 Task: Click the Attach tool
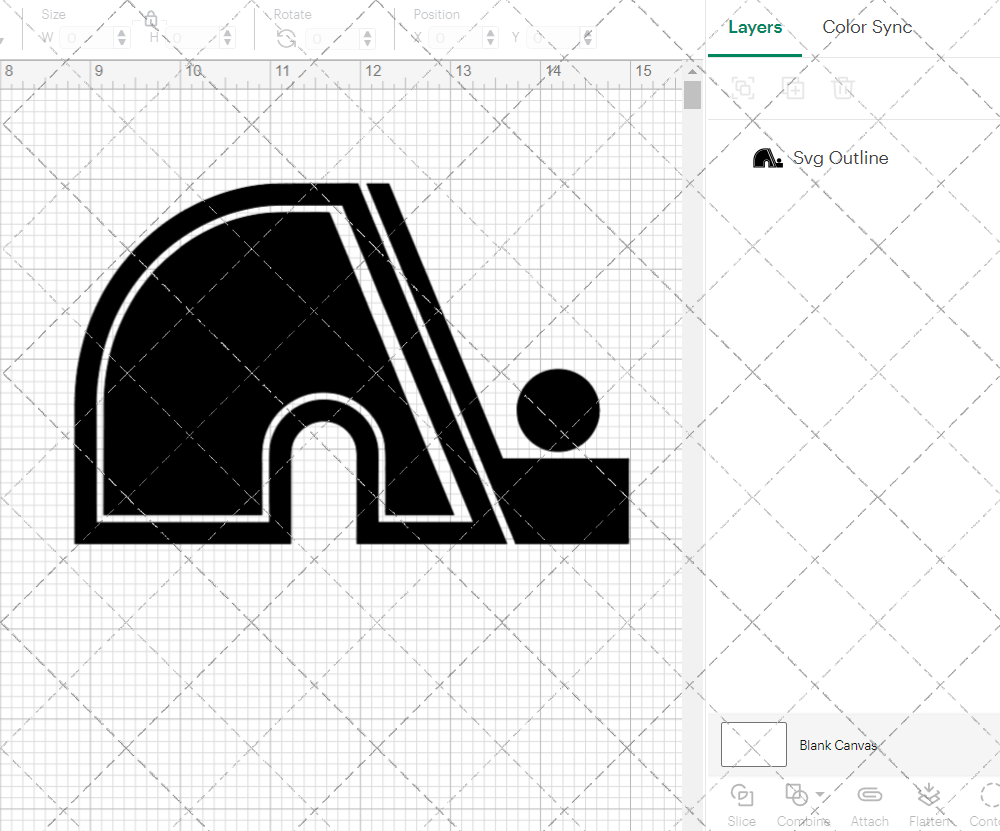869,805
